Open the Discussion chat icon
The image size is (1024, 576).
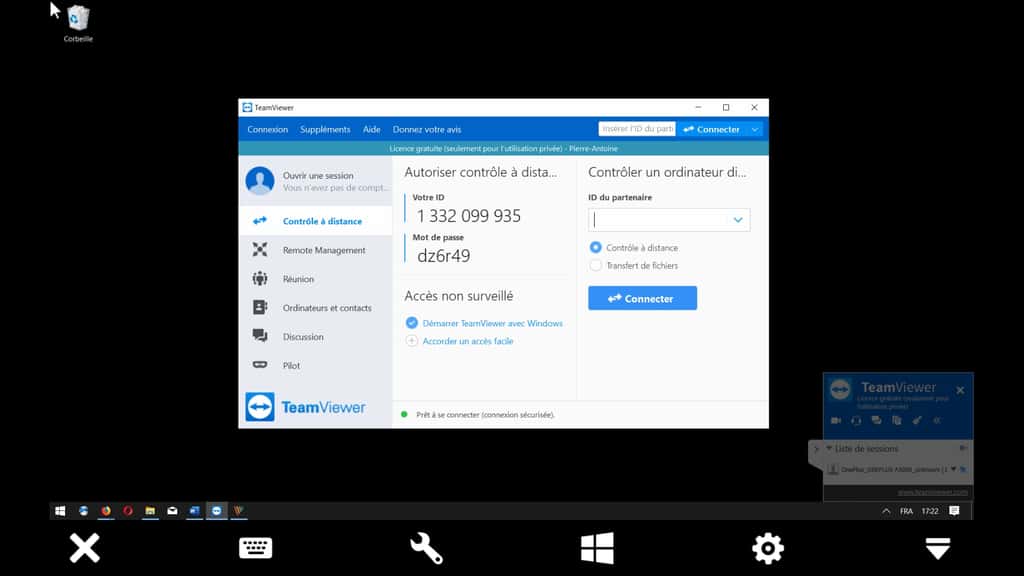260,336
